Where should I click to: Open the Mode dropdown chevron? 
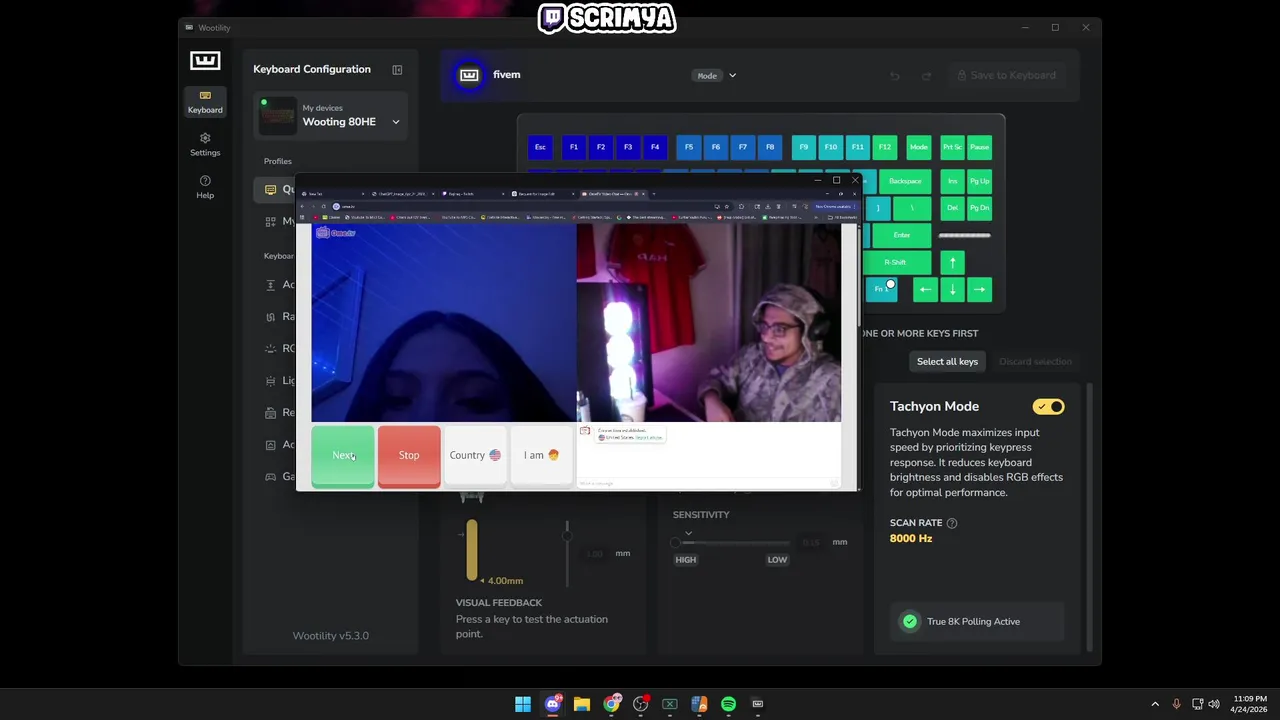[732, 75]
